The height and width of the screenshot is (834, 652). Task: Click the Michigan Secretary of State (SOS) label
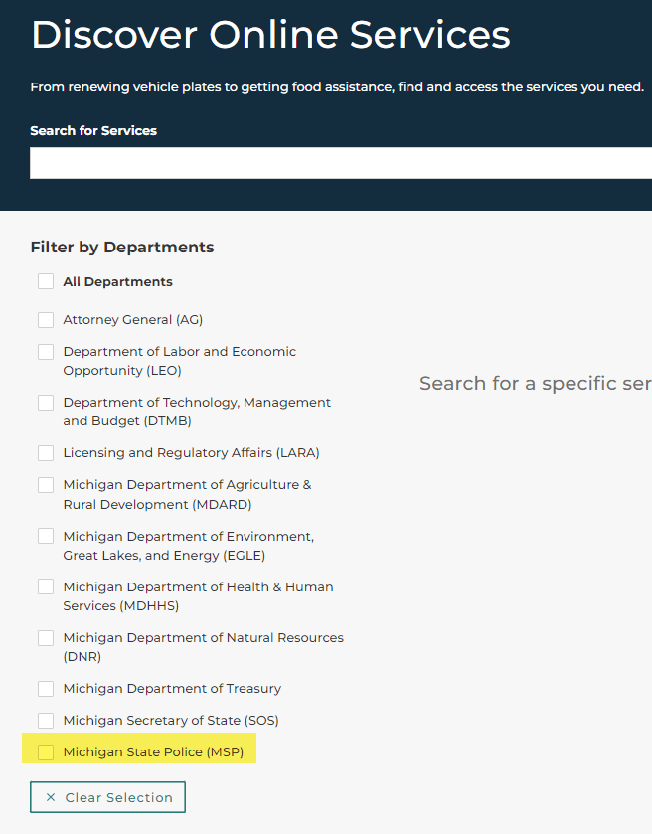click(171, 721)
